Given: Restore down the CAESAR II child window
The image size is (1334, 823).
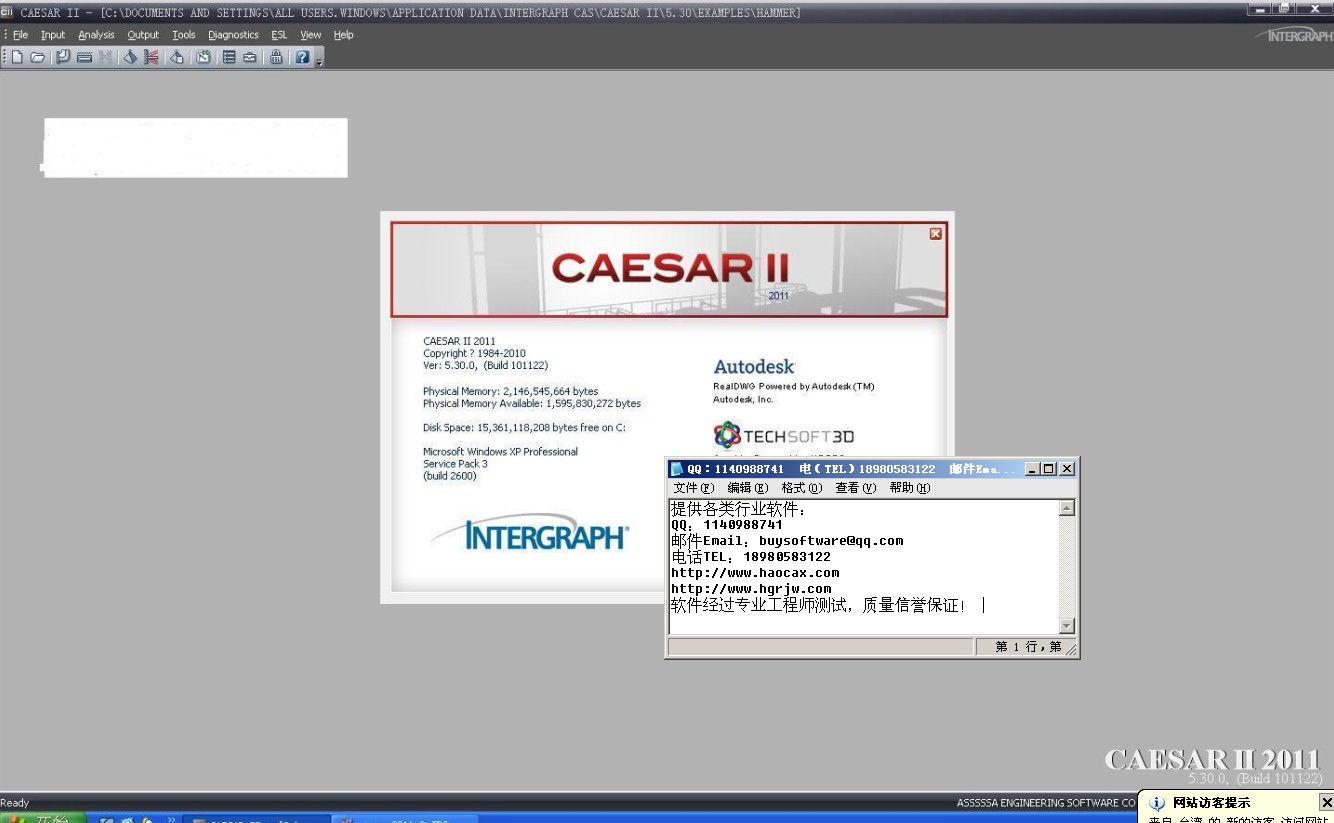Looking at the screenshot, I should pos(1284,9).
